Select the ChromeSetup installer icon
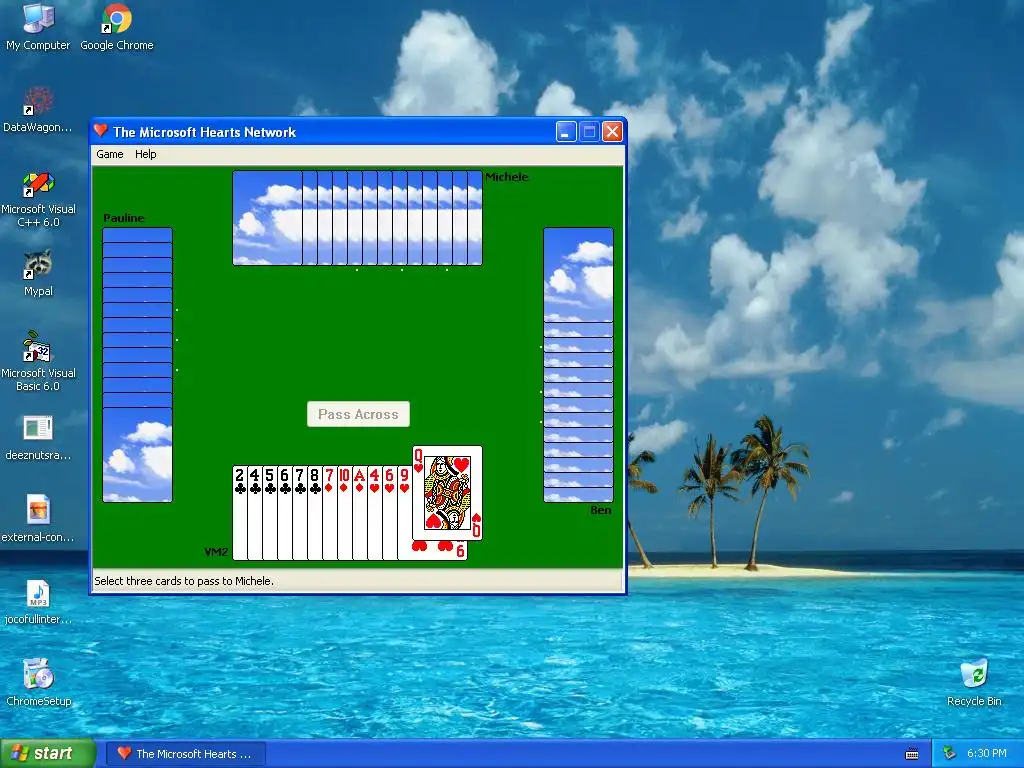Image resolution: width=1024 pixels, height=768 pixels. click(38, 682)
